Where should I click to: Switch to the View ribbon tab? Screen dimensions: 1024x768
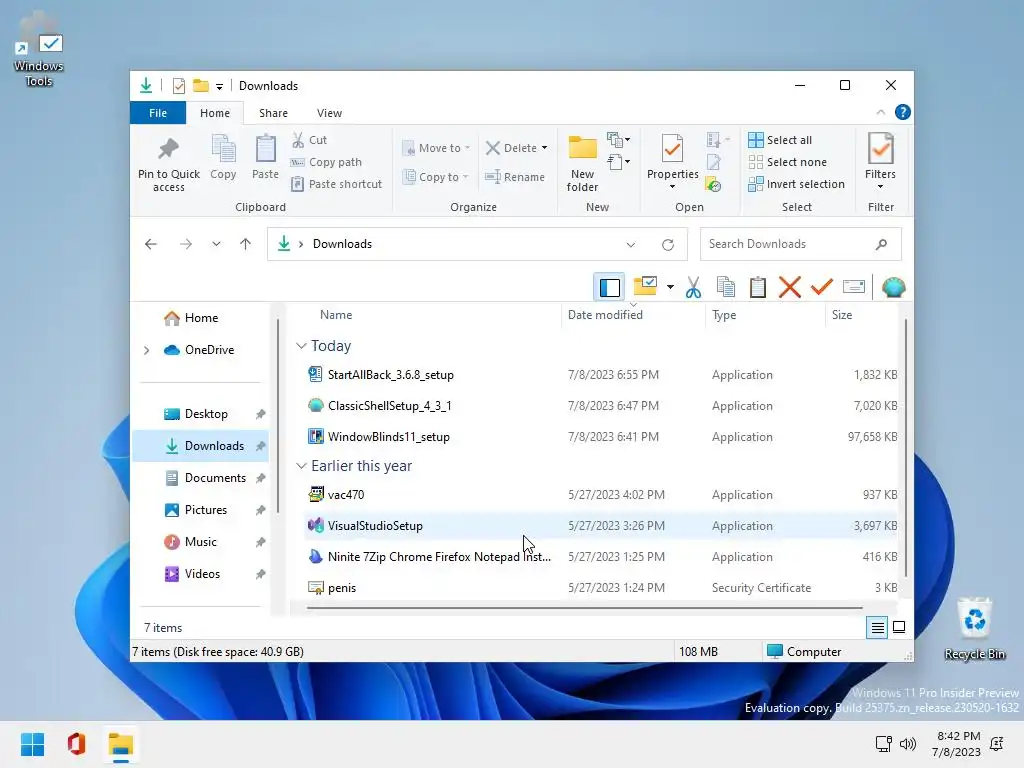click(329, 113)
